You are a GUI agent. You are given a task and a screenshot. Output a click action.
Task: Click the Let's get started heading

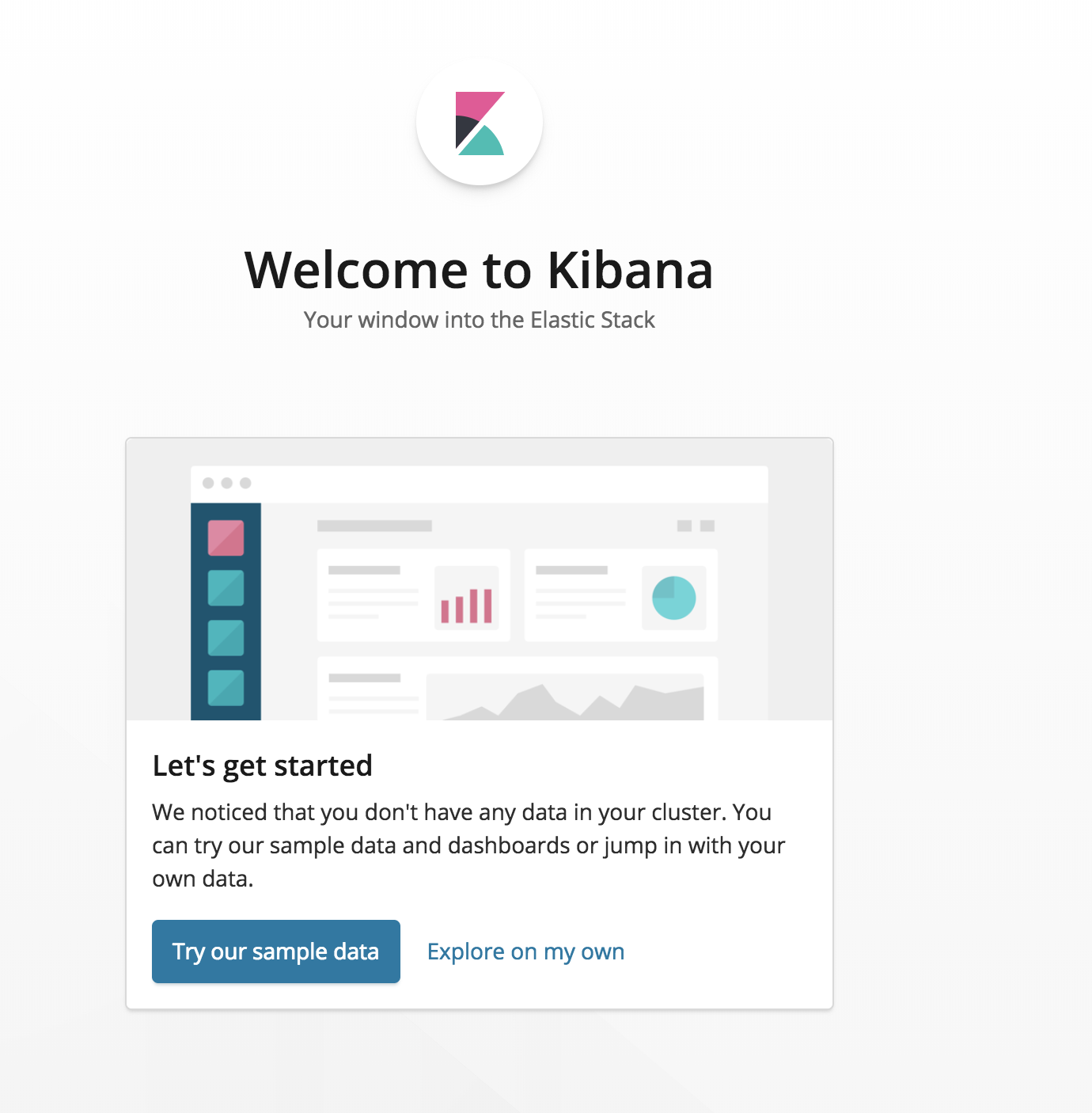pyautogui.click(x=262, y=766)
